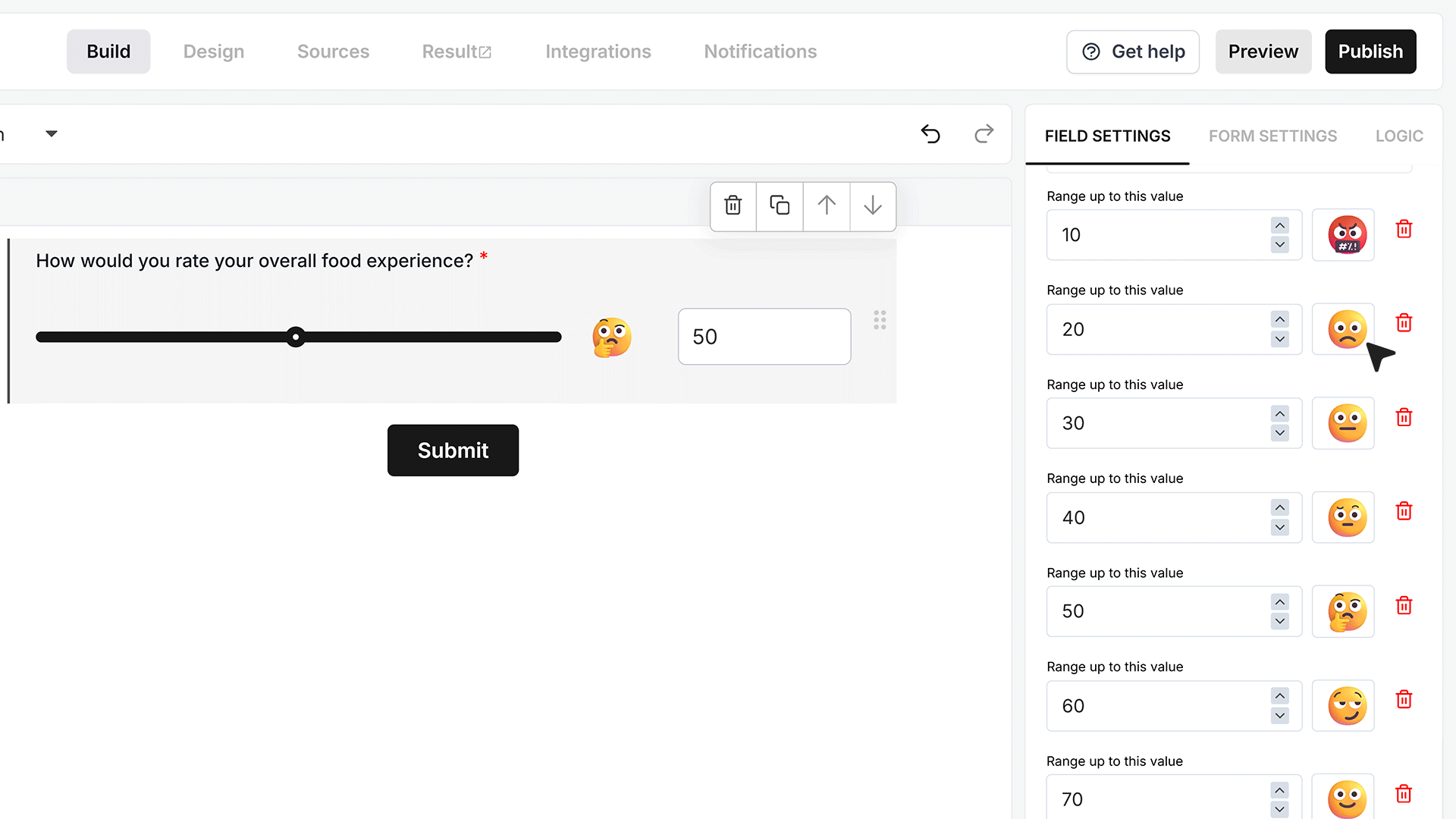Move the field up with arrow icon
Image resolution: width=1456 pixels, height=819 pixels.
[827, 206]
